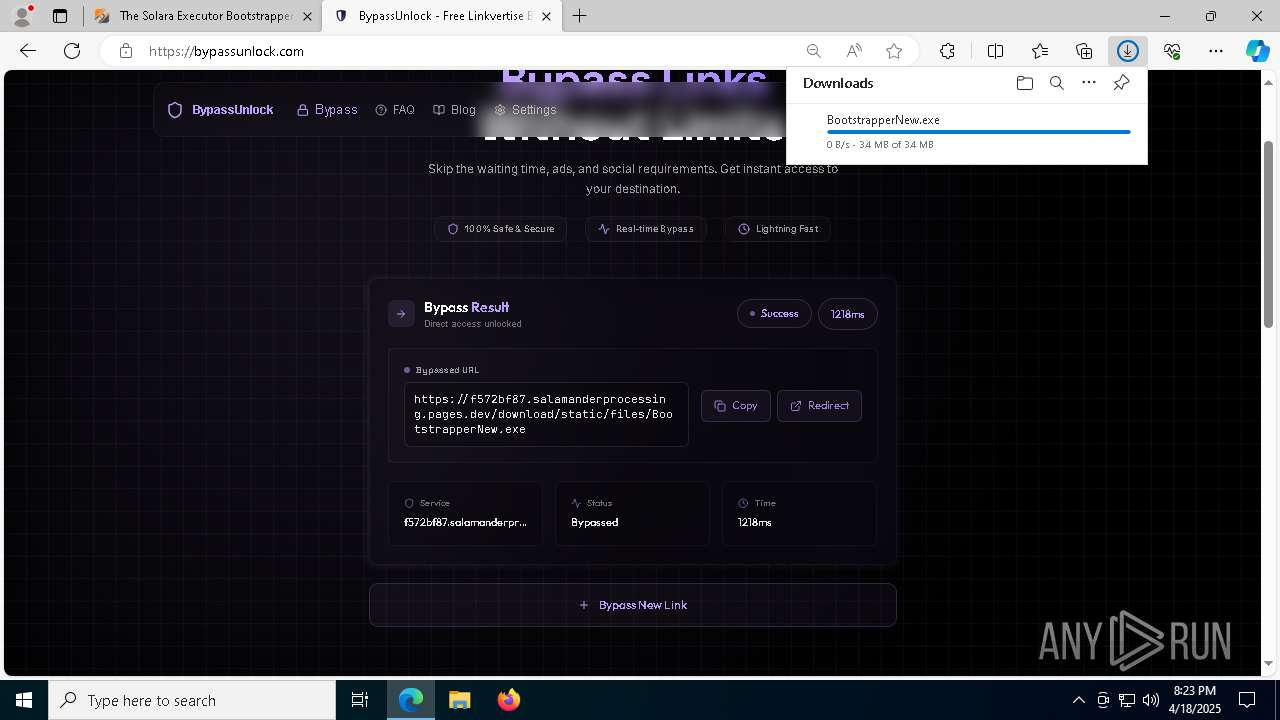Open a new browser tab
The image size is (1280, 720).
click(580, 16)
